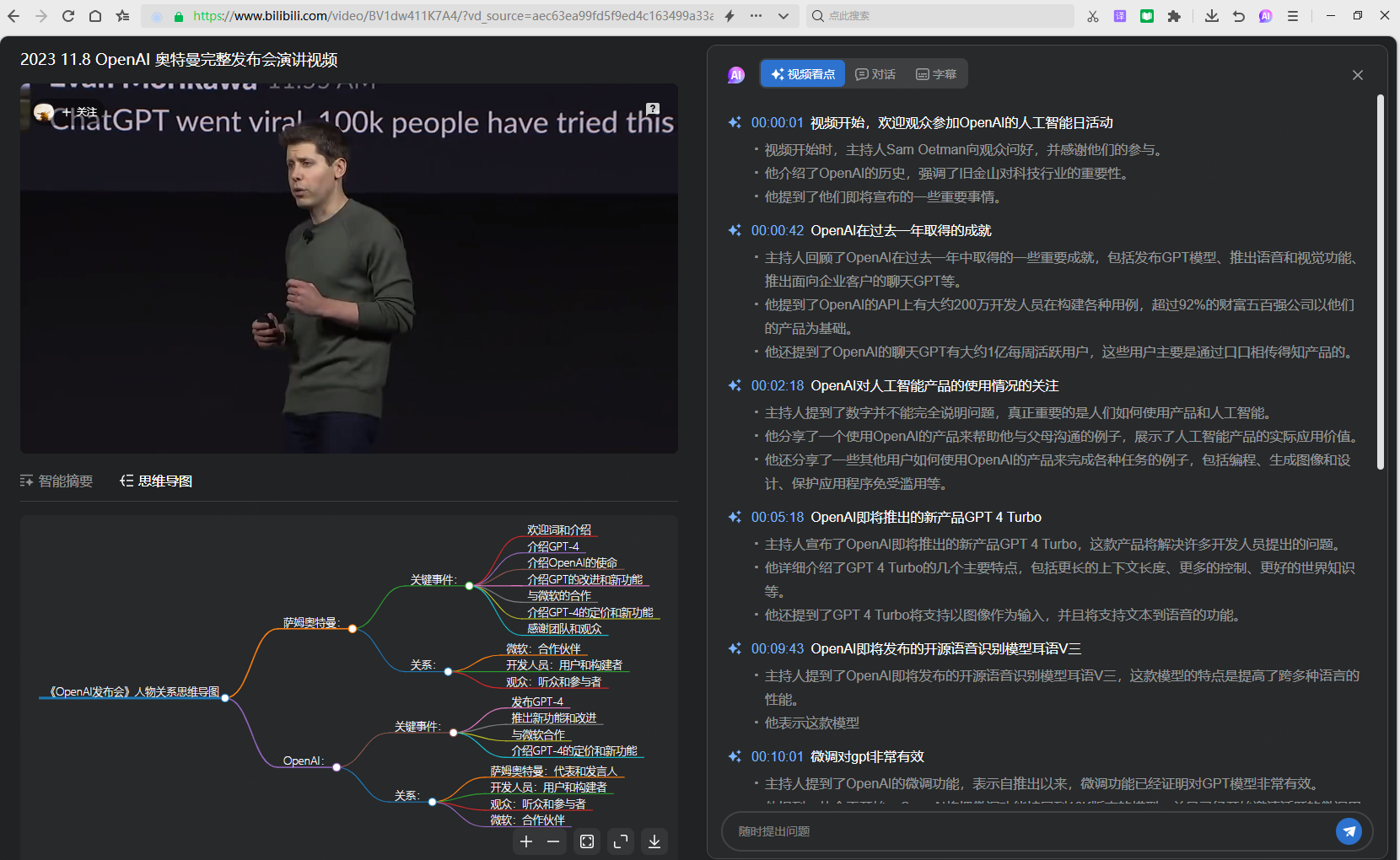The height and width of the screenshot is (860, 1400).
Task: Click heading OpenAI即将推出的新产品GPT 4 Turbo
Action: point(926,518)
